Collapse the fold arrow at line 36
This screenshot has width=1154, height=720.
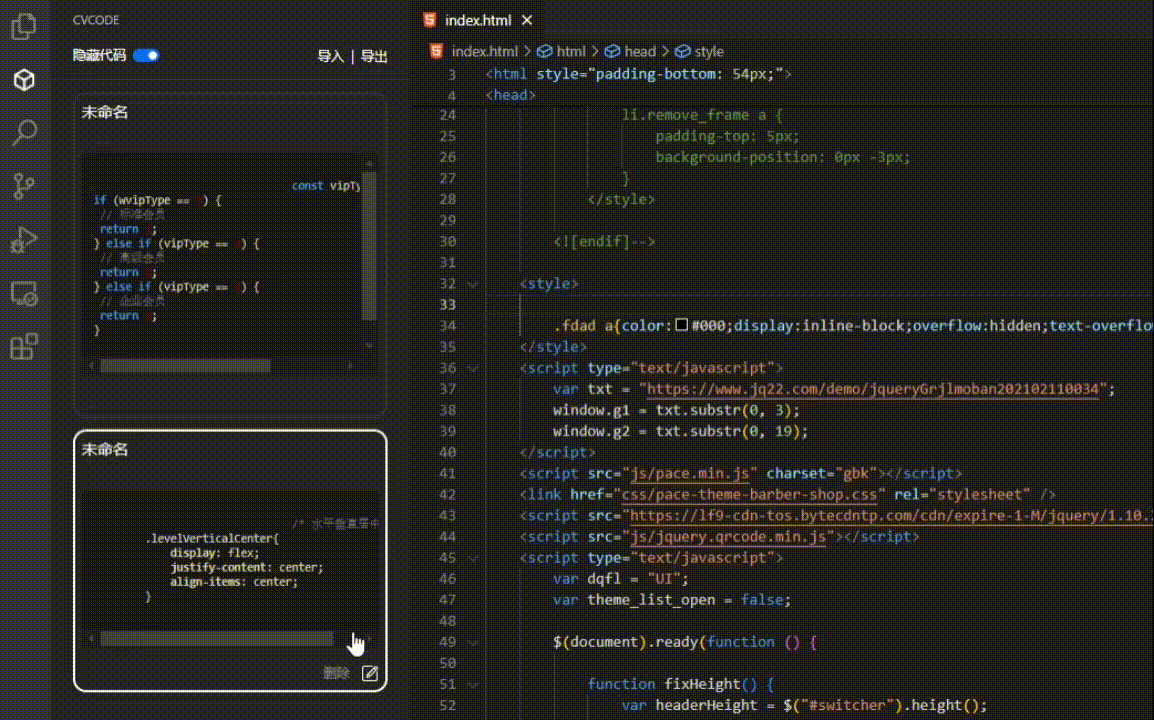tap(472, 368)
